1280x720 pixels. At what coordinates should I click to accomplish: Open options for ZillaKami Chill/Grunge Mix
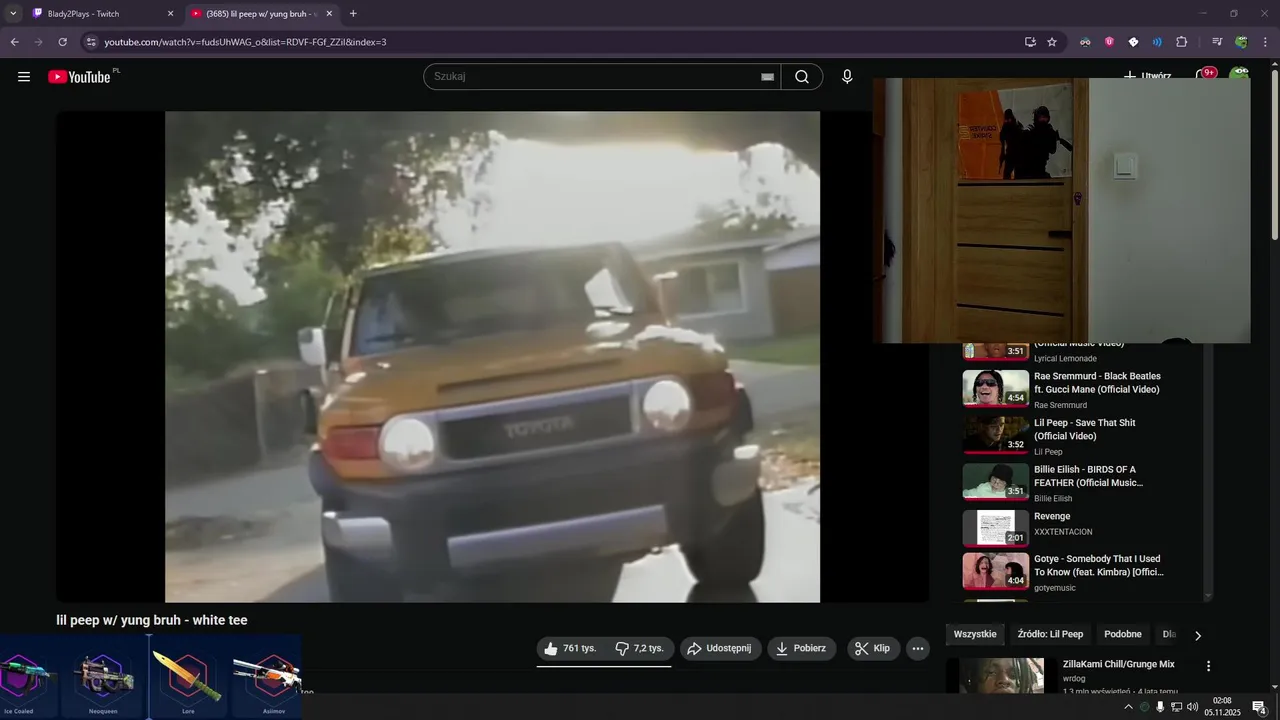tap(1208, 666)
